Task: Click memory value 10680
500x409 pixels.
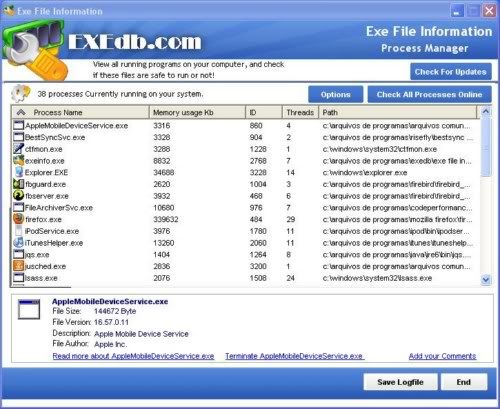Action: coord(164,208)
